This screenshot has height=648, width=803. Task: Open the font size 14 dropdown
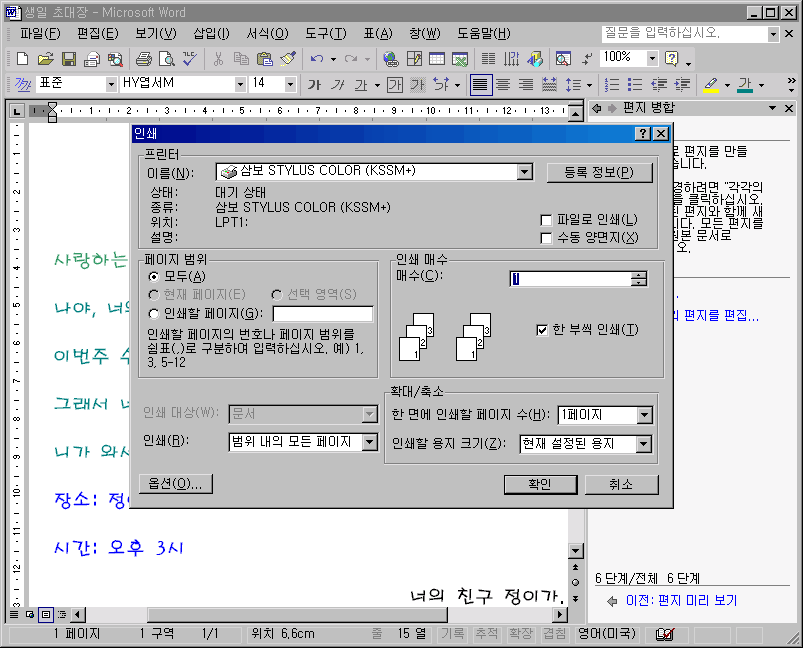[x=290, y=84]
